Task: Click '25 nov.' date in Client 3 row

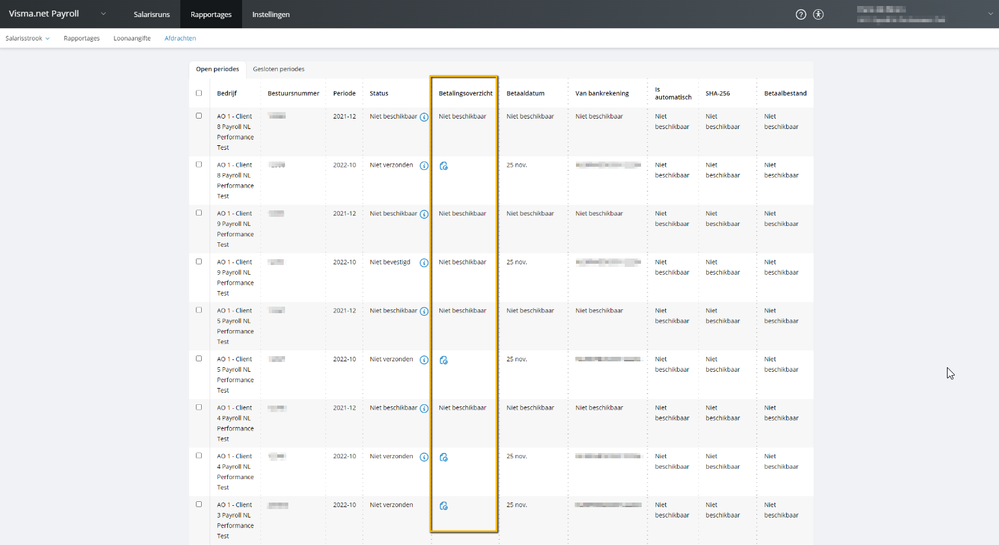Action: 517,505
